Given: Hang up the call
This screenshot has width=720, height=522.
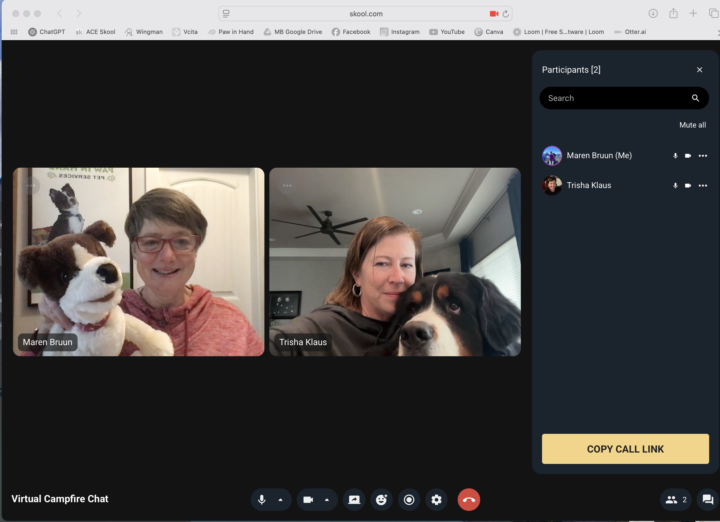Looking at the screenshot, I should coord(469,500).
